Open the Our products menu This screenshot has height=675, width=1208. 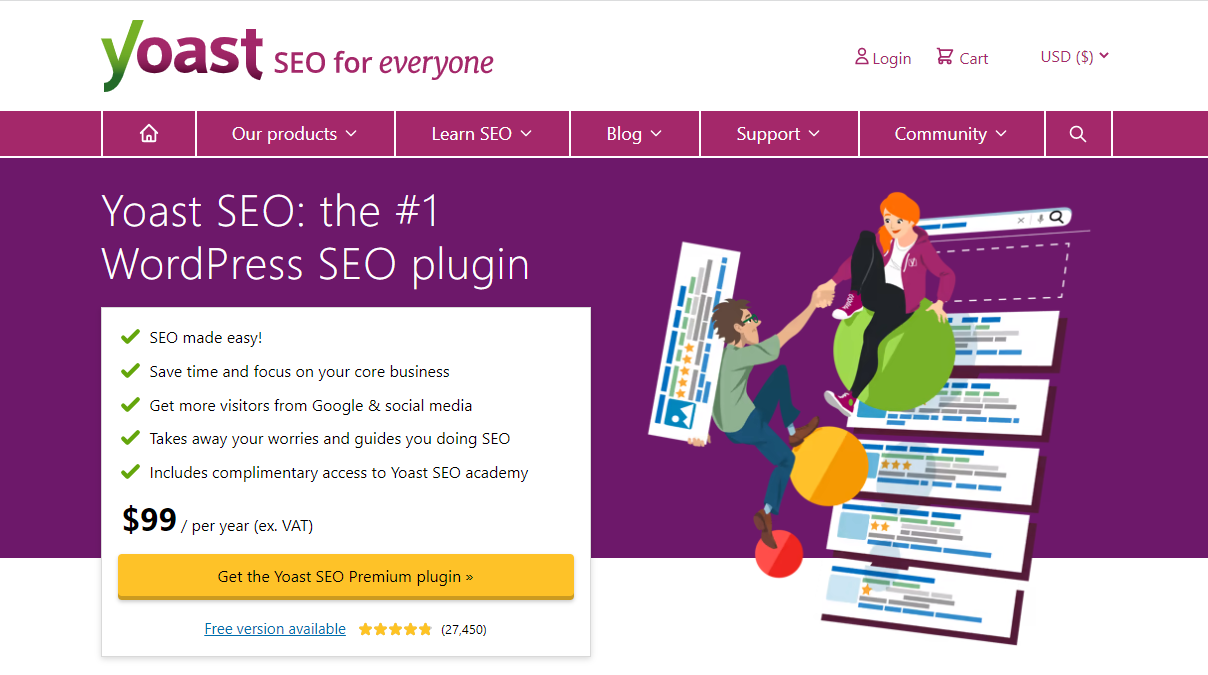point(296,134)
